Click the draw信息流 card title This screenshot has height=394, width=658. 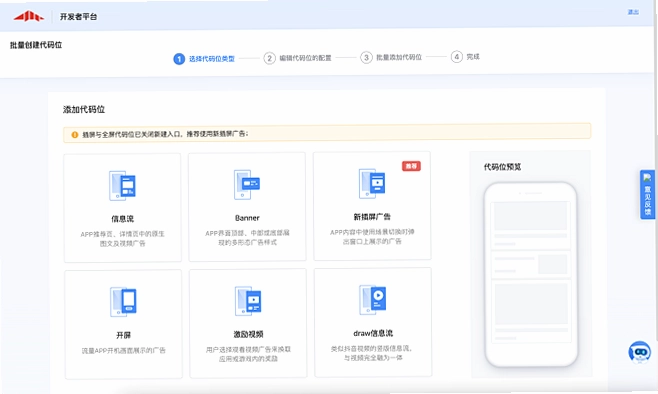[373, 333]
